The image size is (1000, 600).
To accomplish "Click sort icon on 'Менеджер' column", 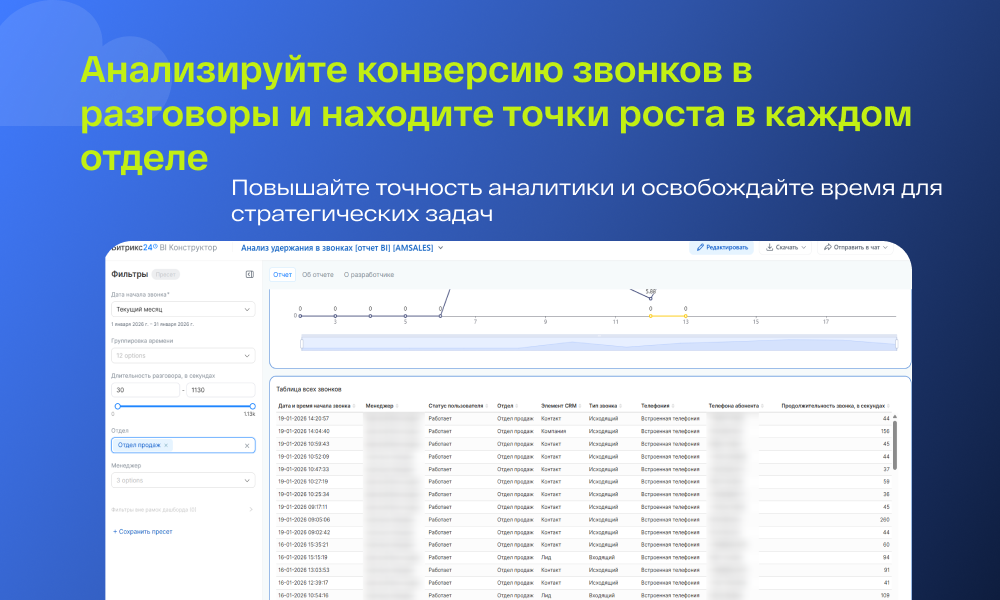I will point(397,406).
